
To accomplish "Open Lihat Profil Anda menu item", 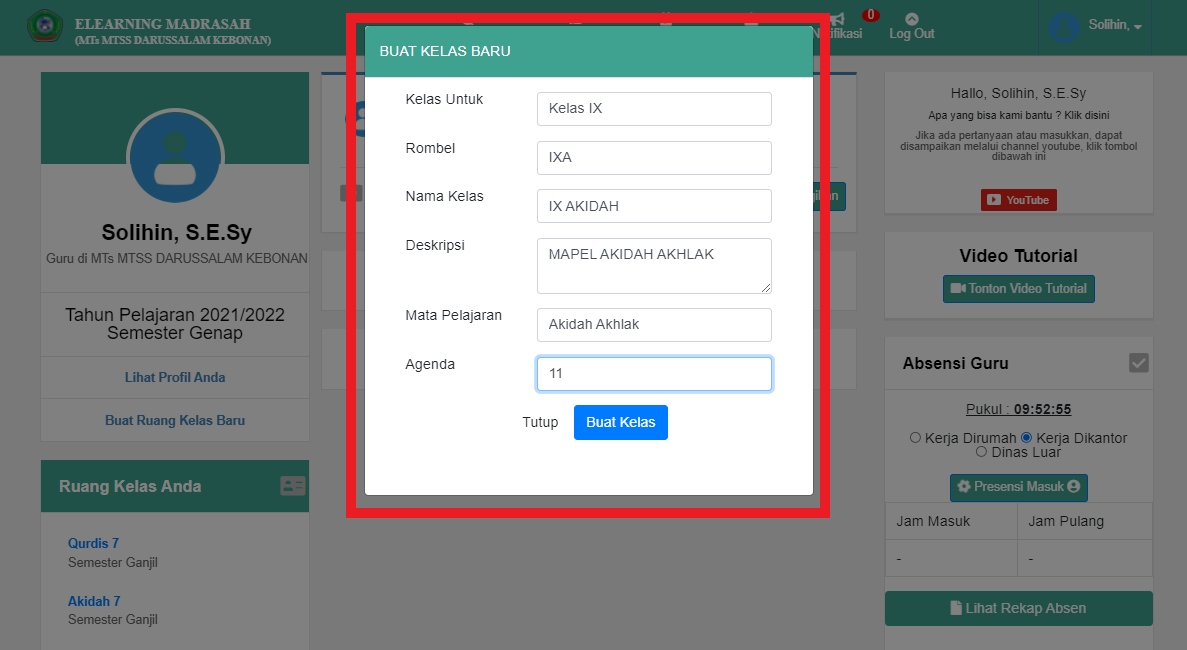I will (x=175, y=378).
